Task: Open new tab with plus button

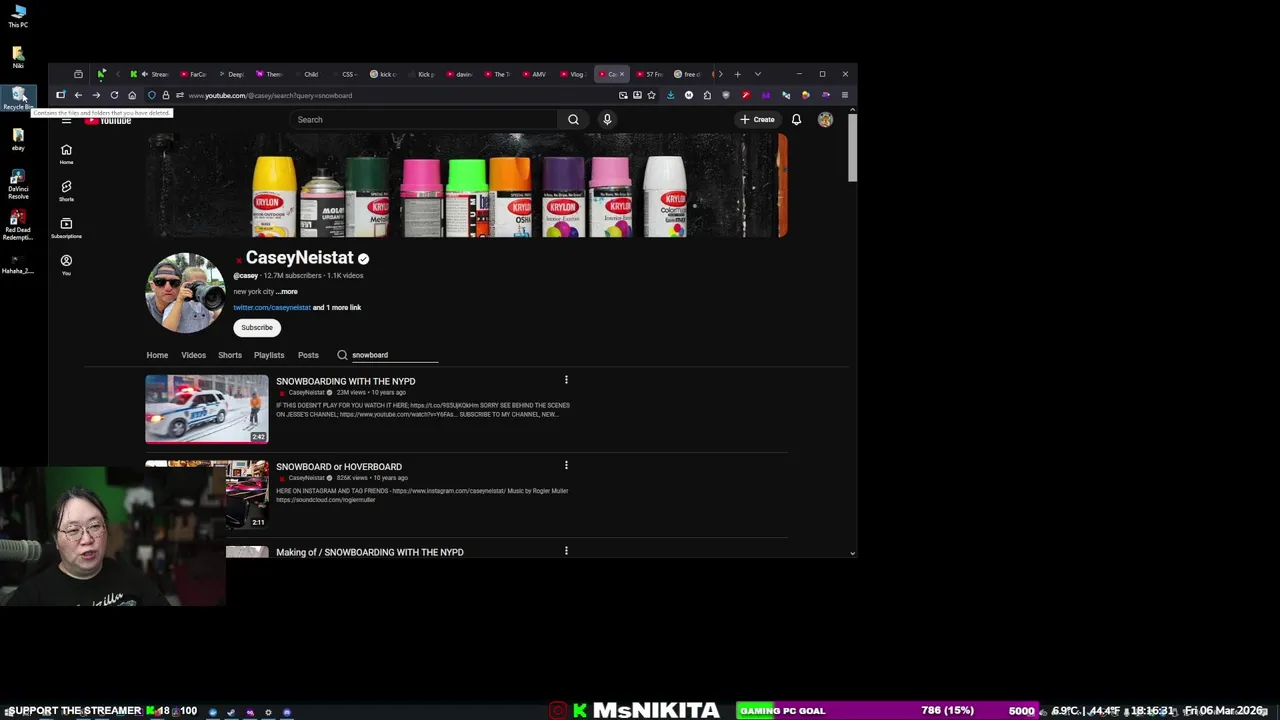Action: tap(738, 74)
